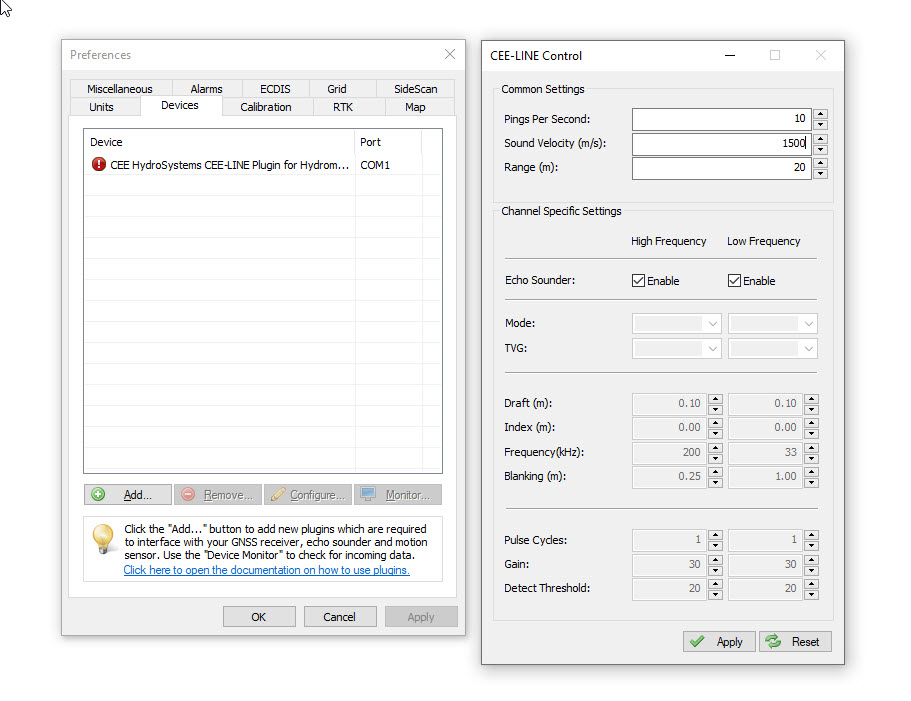
Task: Click the Sound Velocity input field
Action: (722, 143)
